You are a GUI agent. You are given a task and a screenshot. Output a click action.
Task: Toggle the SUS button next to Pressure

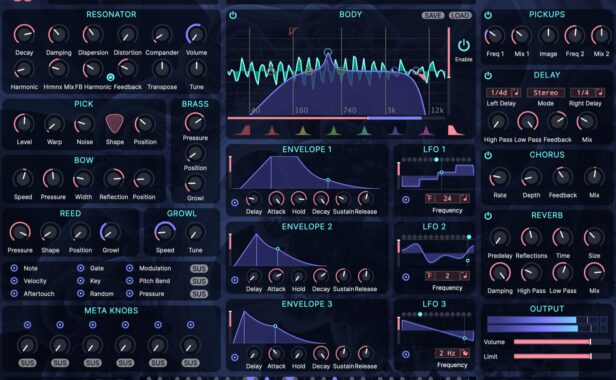tap(199, 294)
